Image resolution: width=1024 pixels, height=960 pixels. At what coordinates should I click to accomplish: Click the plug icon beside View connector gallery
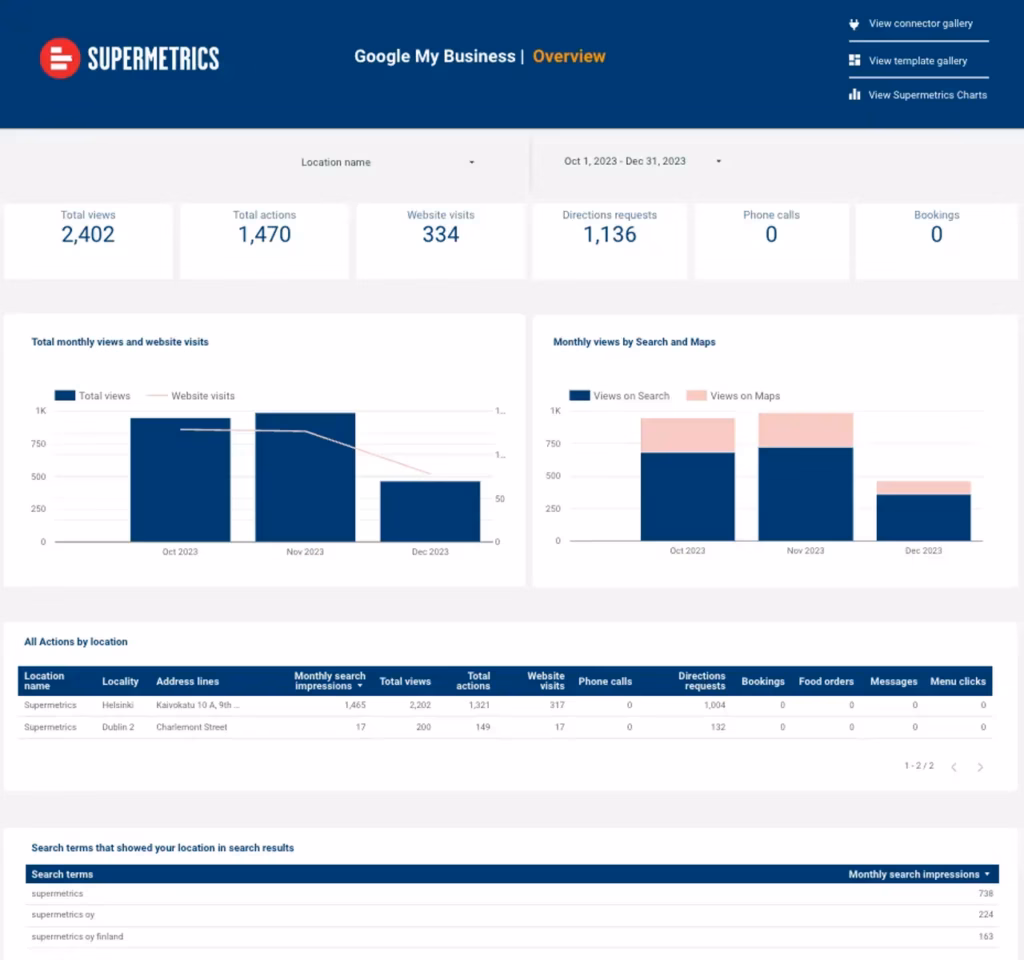[854, 23]
